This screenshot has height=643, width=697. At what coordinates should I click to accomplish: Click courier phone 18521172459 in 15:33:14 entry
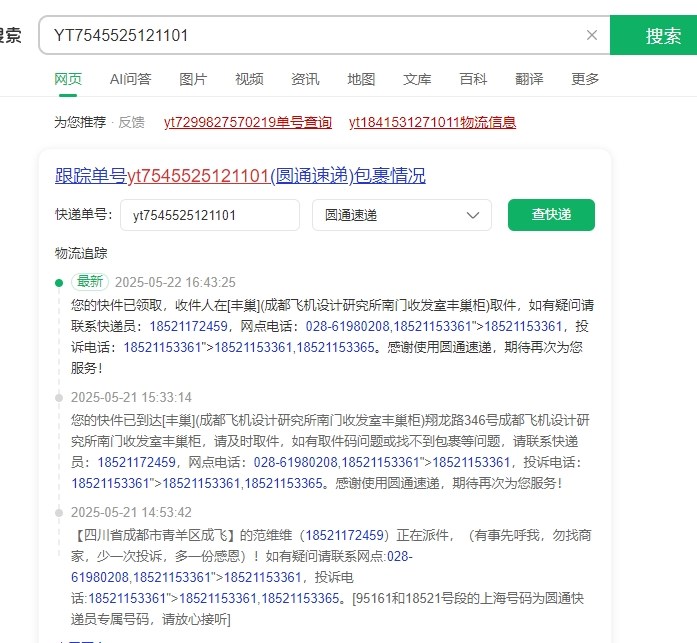pos(136,462)
